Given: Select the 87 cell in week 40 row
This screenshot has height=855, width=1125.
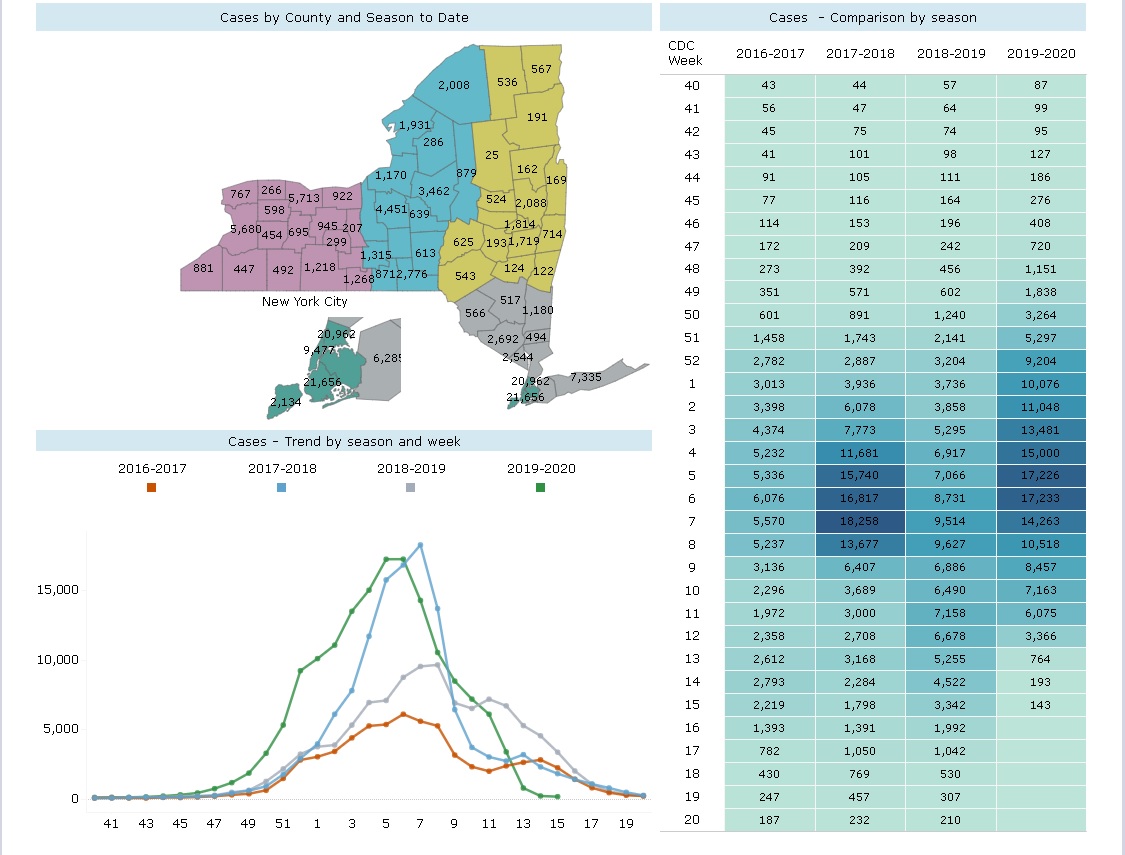Looking at the screenshot, I should [1041, 85].
